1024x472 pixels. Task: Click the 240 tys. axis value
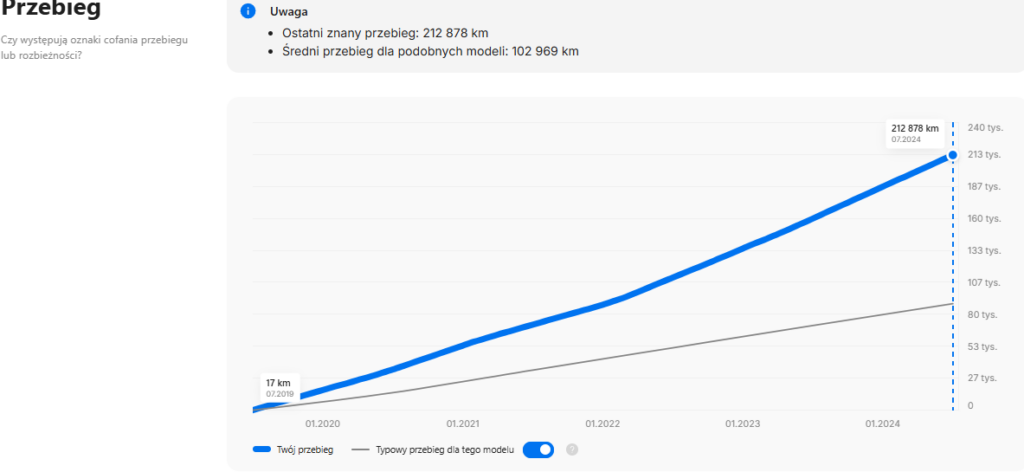[x=985, y=127]
